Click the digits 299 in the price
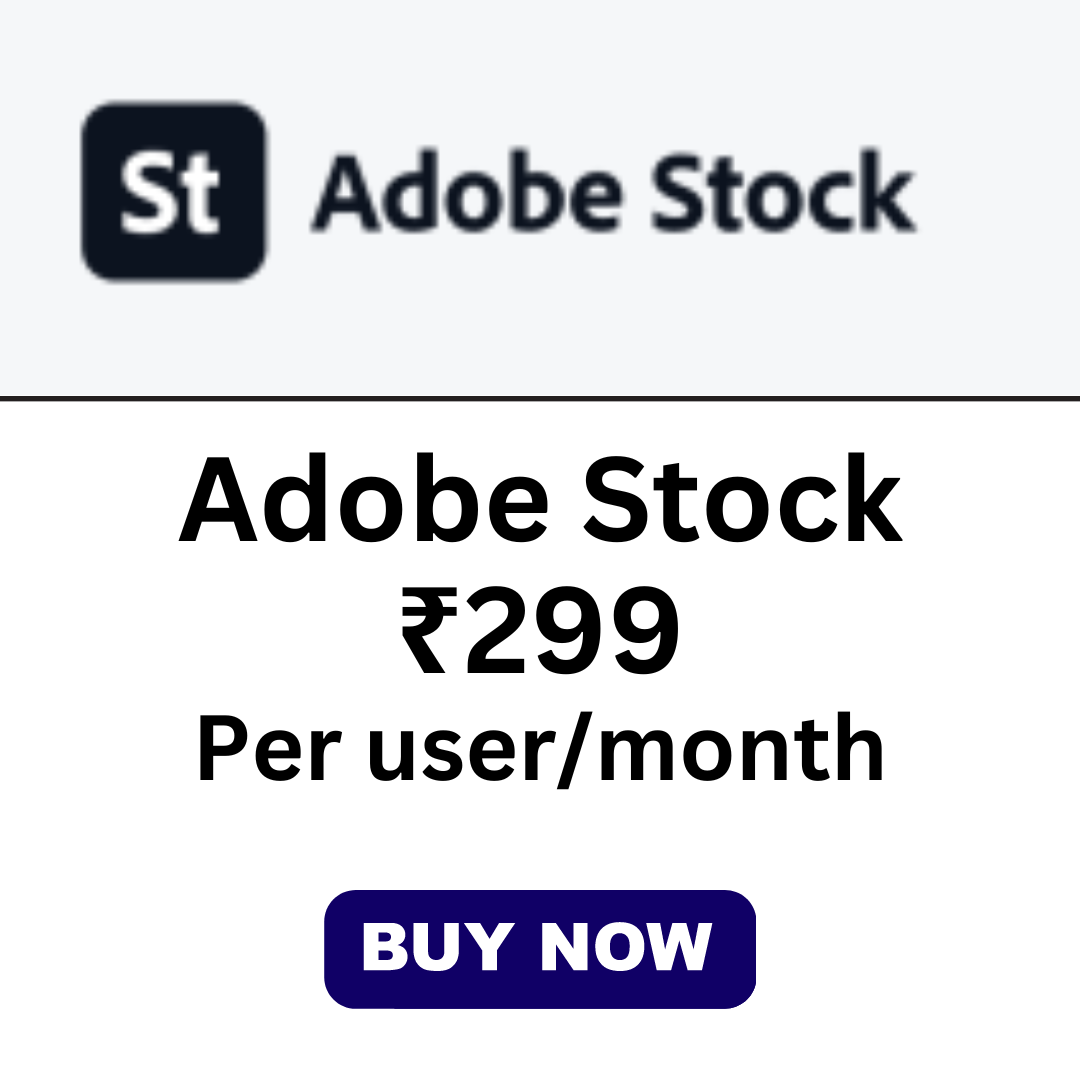Image resolution: width=1080 pixels, height=1080 pixels. tap(571, 631)
